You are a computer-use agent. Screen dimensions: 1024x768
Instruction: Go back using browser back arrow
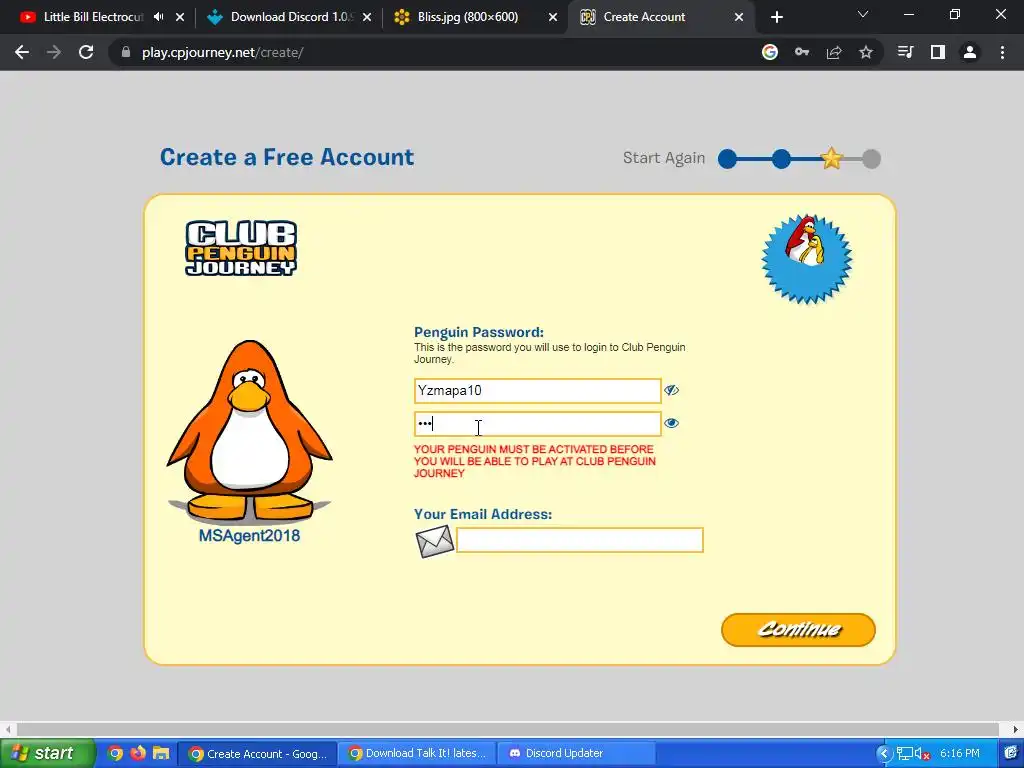tap(22, 52)
